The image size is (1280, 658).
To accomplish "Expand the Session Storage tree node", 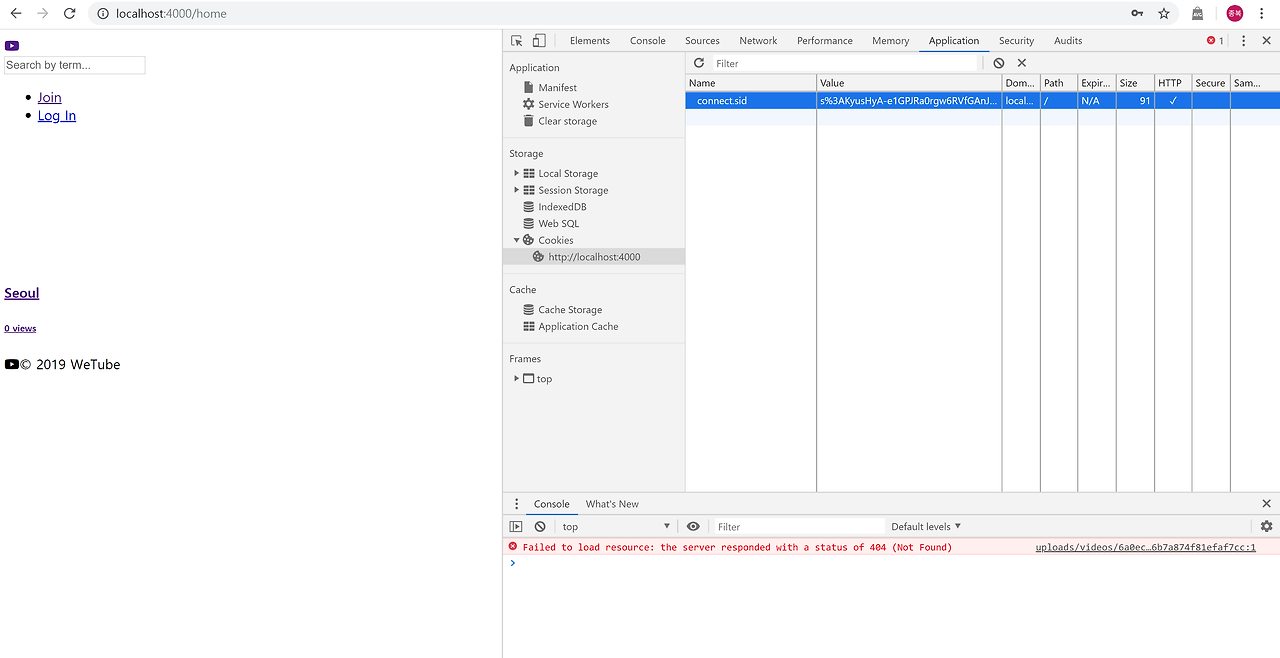I will point(517,190).
